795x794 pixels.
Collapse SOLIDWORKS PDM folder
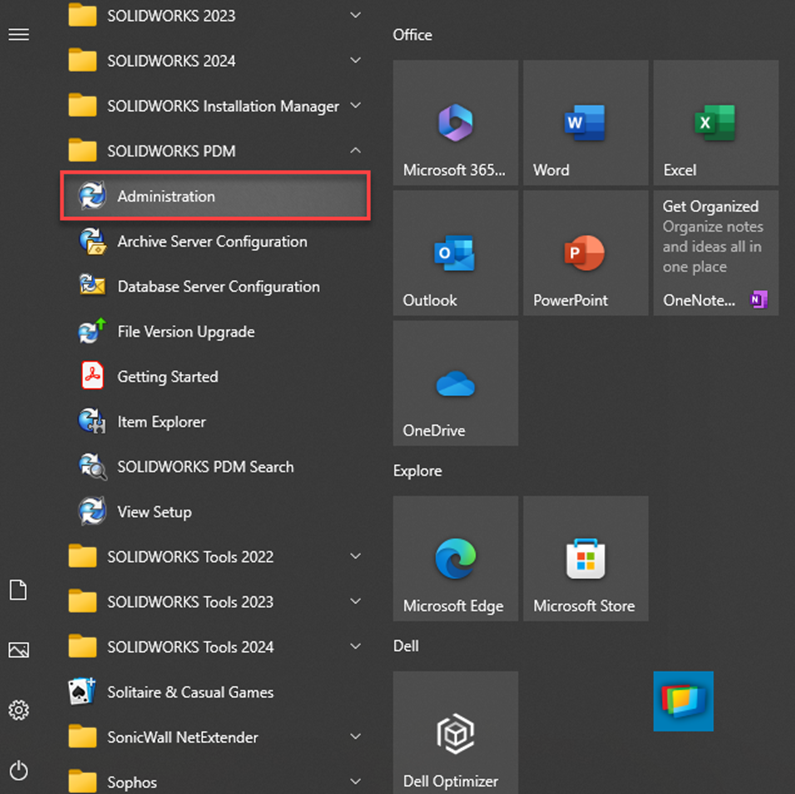click(x=215, y=151)
